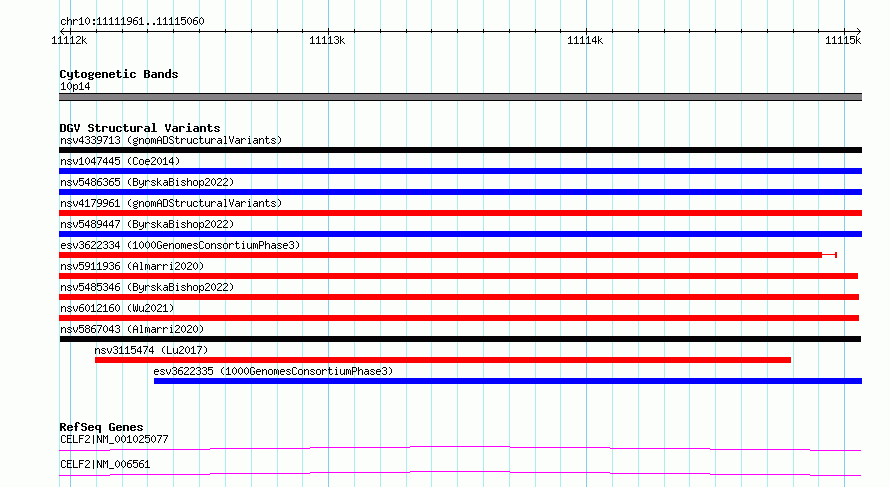Click the 11112k ruler tick label
890x487 pixels.
click(x=69, y=40)
